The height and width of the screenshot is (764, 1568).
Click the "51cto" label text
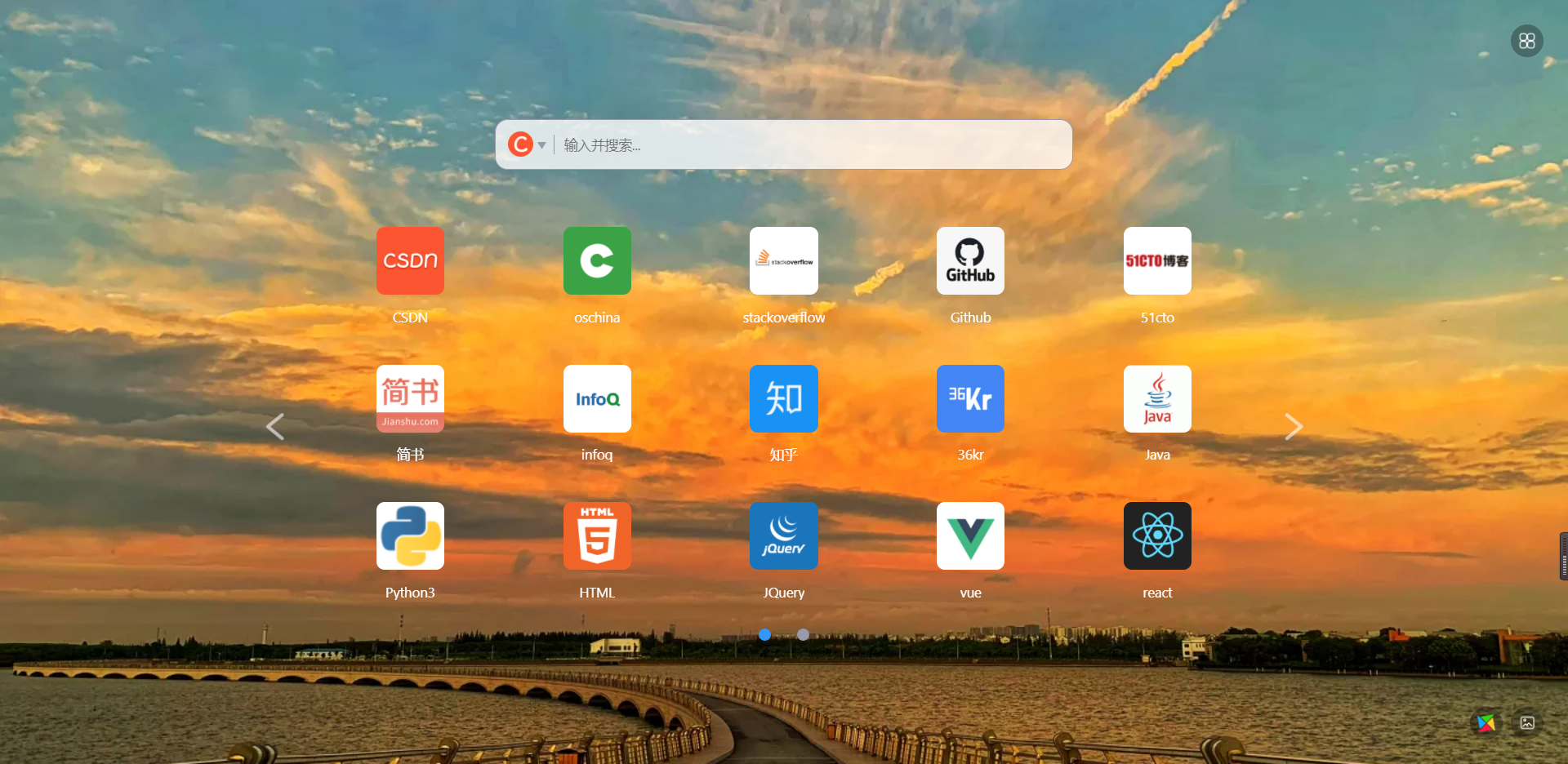1157,318
